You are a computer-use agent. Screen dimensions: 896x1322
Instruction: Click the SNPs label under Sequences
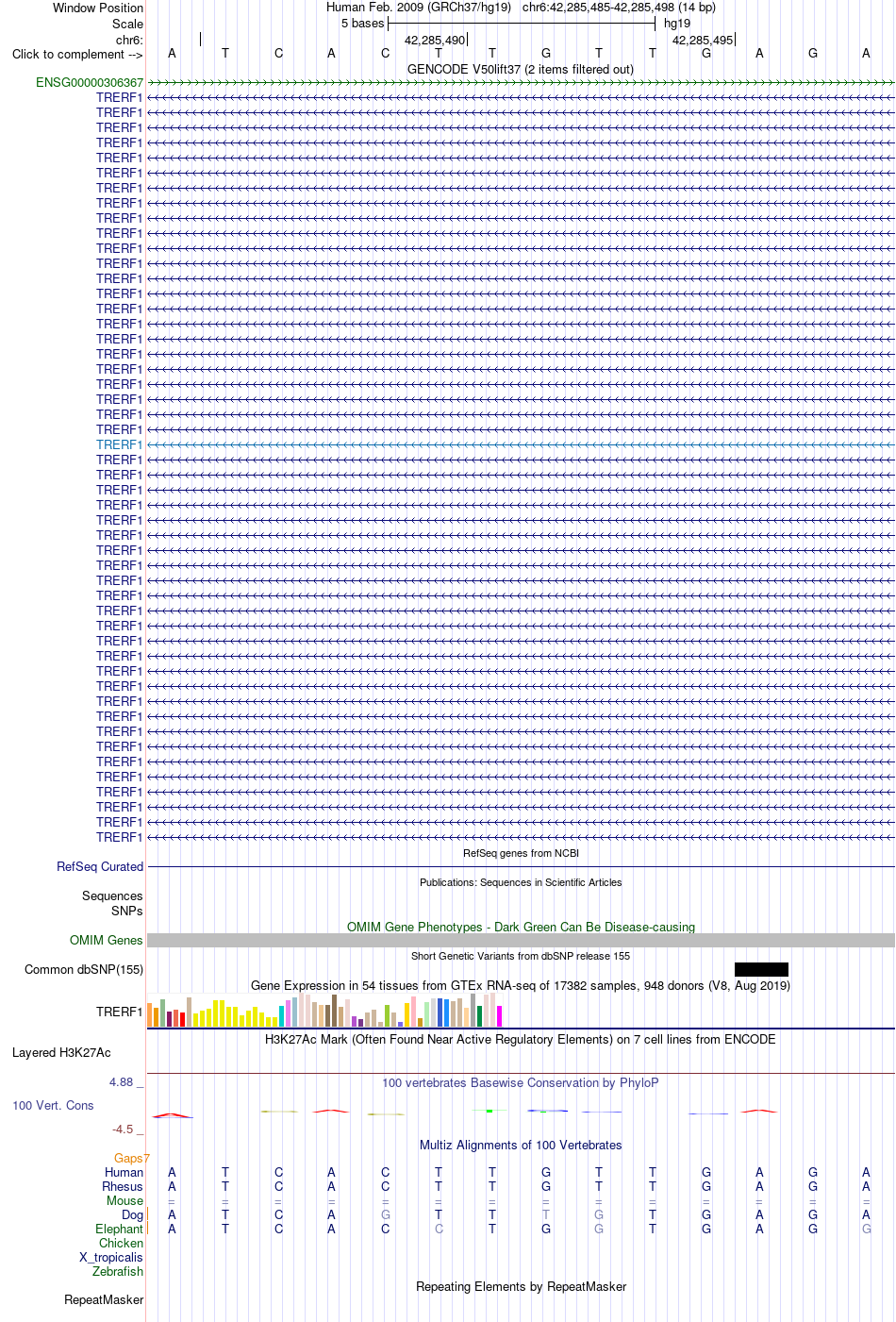pyautogui.click(x=127, y=911)
